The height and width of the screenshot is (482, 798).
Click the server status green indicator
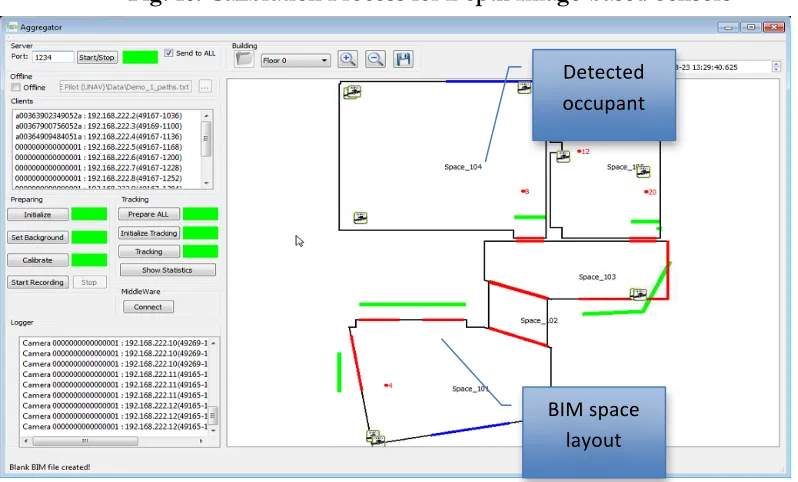(x=140, y=57)
